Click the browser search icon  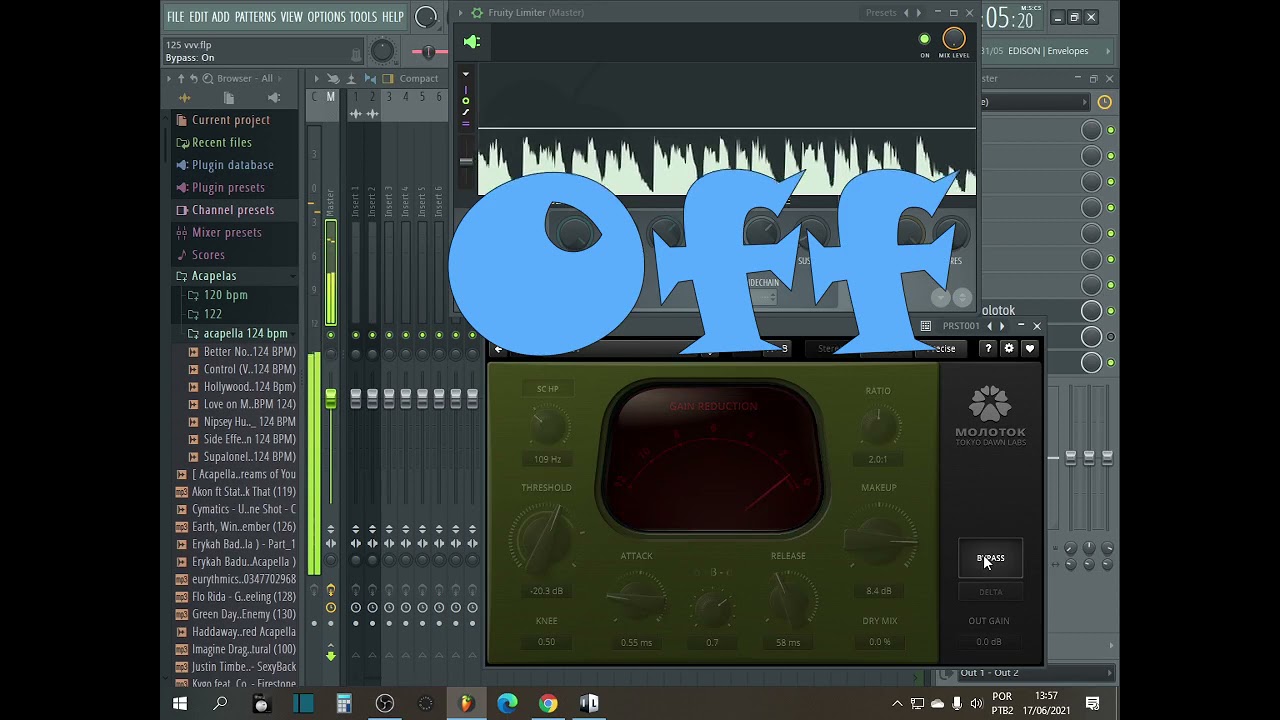click(207, 78)
